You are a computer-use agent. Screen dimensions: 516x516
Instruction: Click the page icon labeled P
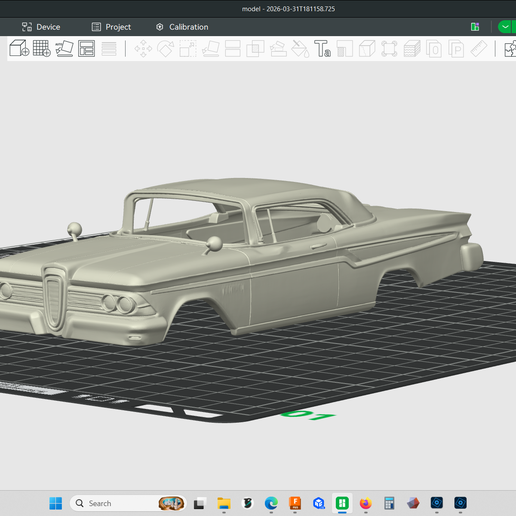456,49
